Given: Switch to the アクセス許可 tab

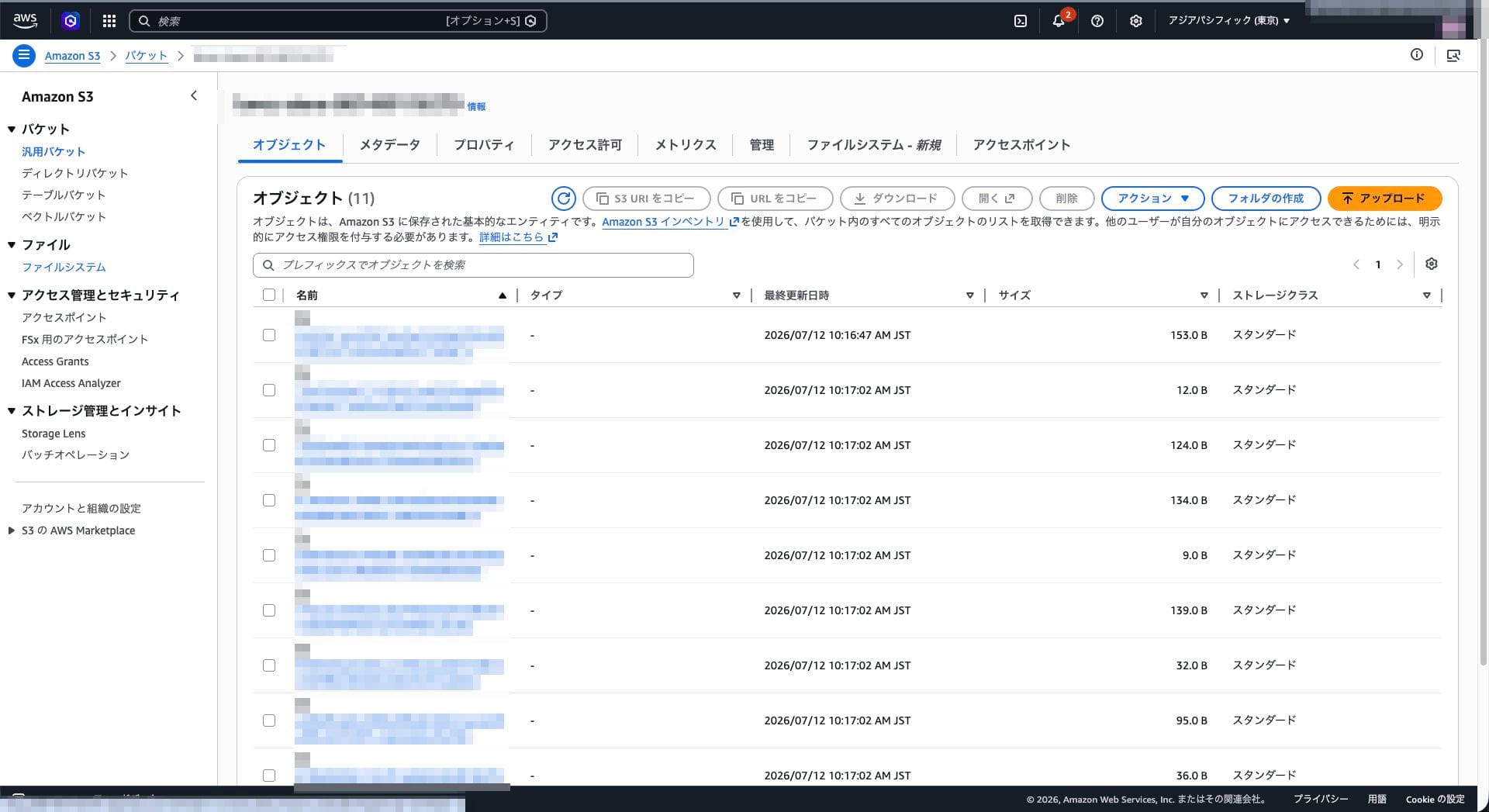Looking at the screenshot, I should point(585,144).
